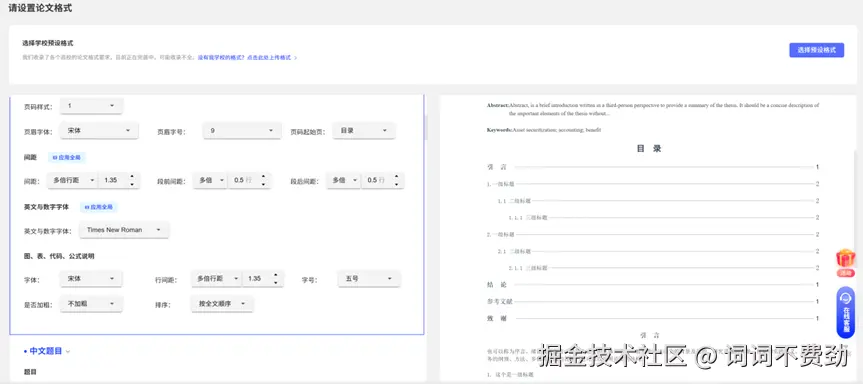Decrease the 行间距 1.35 value with down arrow
This screenshot has height=384, width=863.
coord(276,282)
